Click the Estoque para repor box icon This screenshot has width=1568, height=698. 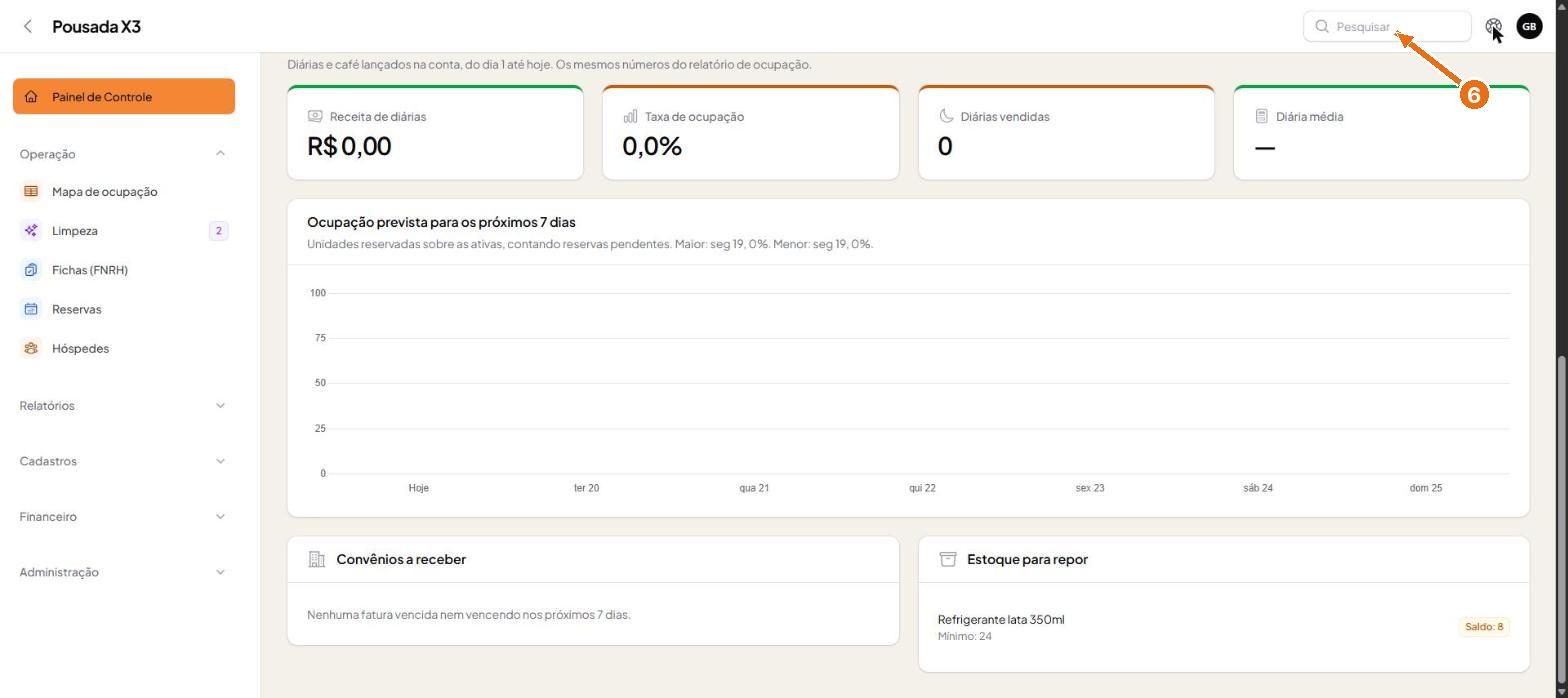point(948,559)
